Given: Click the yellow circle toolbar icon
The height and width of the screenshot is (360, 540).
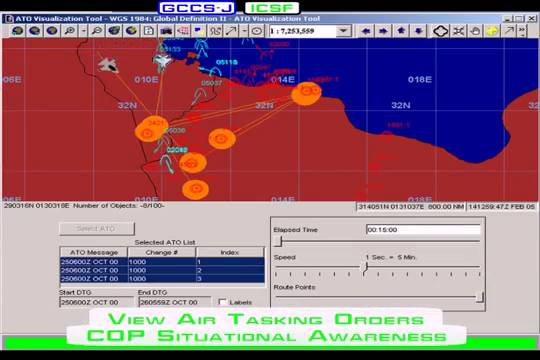Looking at the screenshot, I should point(492,31).
